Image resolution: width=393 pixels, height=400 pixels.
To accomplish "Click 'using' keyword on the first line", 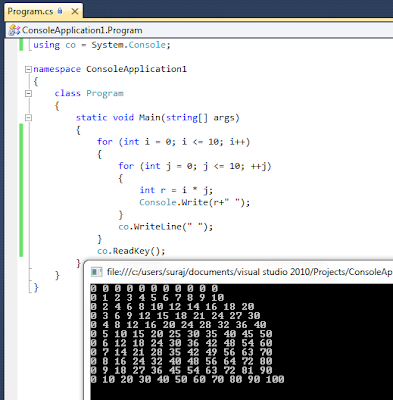I will coord(46,45).
